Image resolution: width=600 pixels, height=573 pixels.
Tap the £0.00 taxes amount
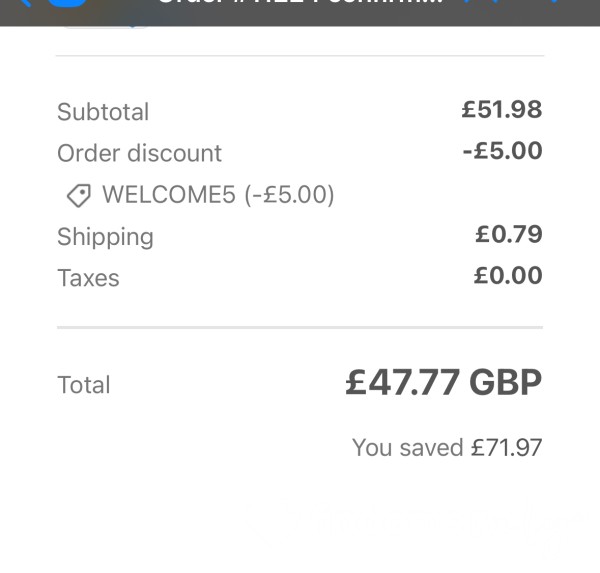coord(508,275)
